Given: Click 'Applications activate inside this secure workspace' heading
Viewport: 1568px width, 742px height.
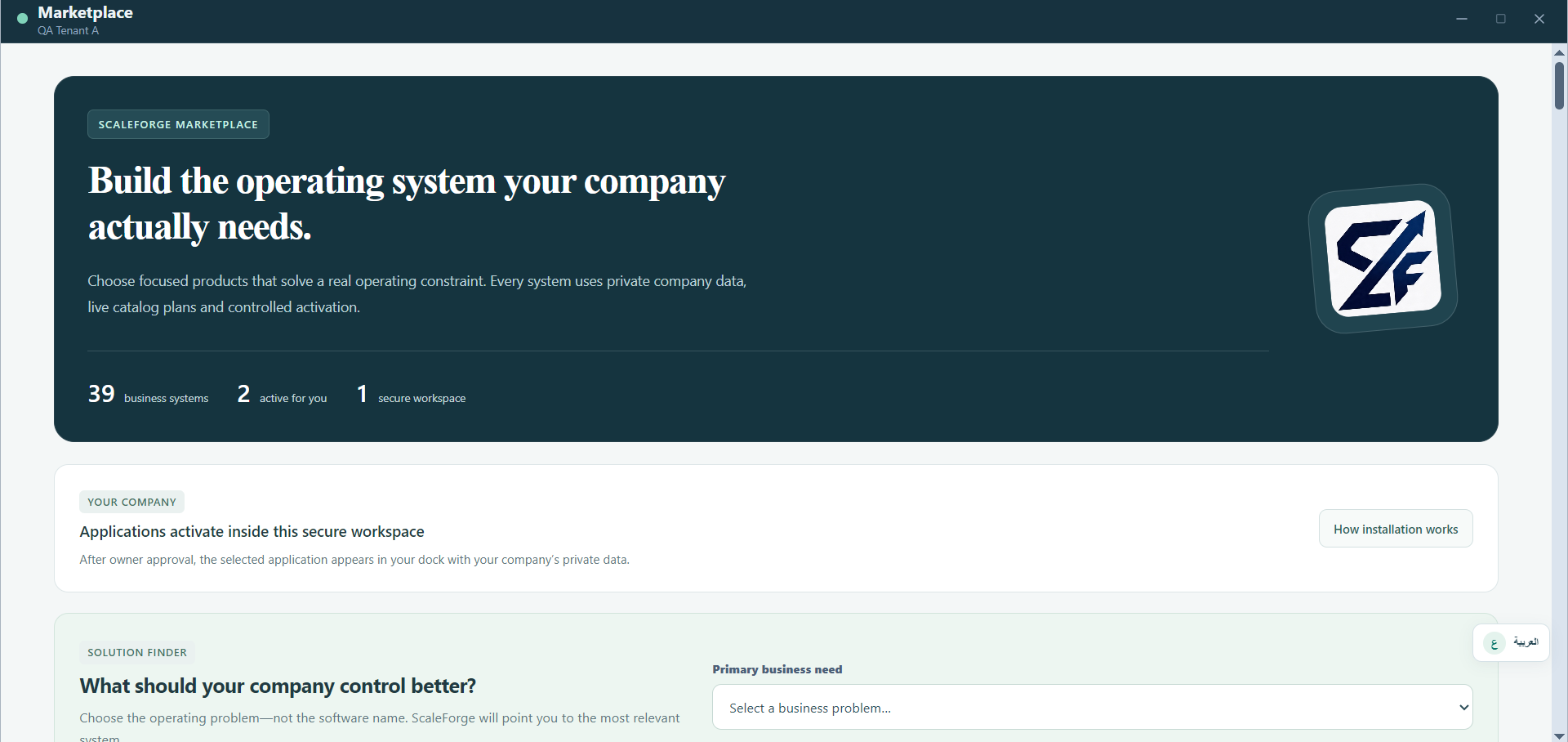Looking at the screenshot, I should click(x=252, y=531).
